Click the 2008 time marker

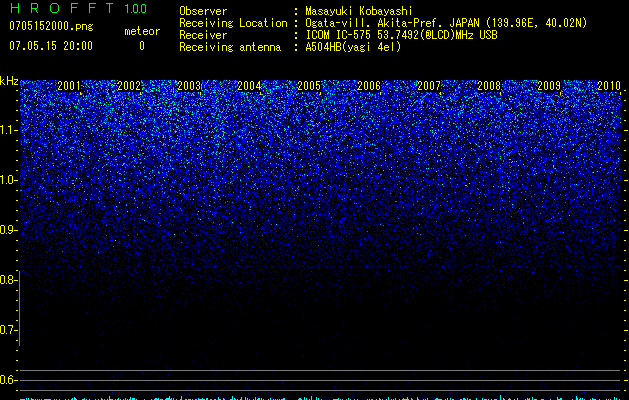tap(489, 86)
